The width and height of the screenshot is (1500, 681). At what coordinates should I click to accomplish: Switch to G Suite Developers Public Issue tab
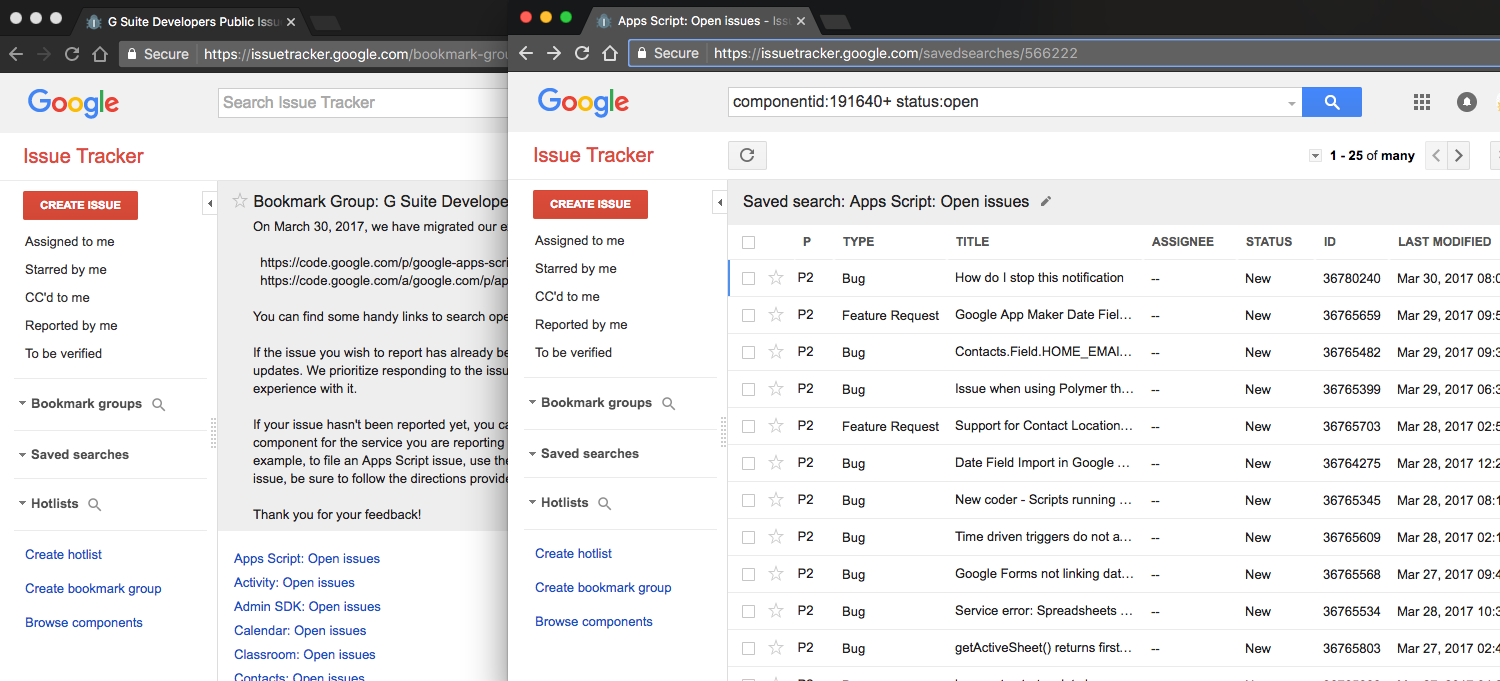click(x=190, y=21)
